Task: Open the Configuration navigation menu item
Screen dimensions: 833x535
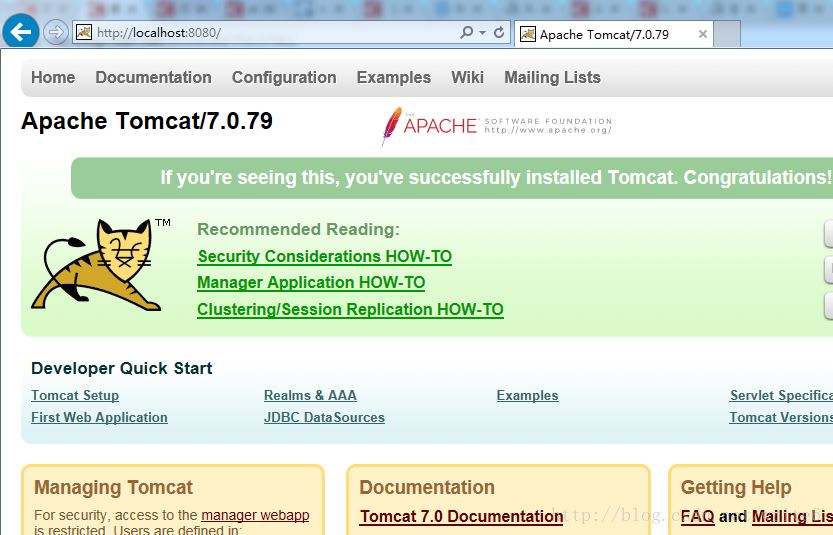Action: pos(284,77)
